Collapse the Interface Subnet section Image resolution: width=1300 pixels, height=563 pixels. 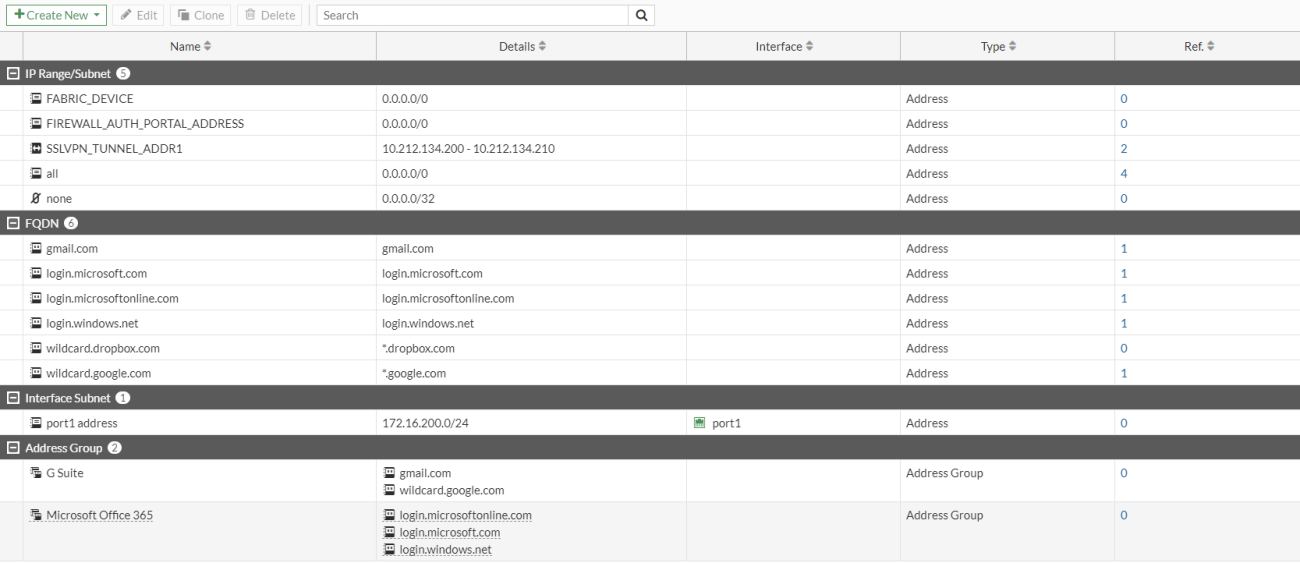pos(12,398)
